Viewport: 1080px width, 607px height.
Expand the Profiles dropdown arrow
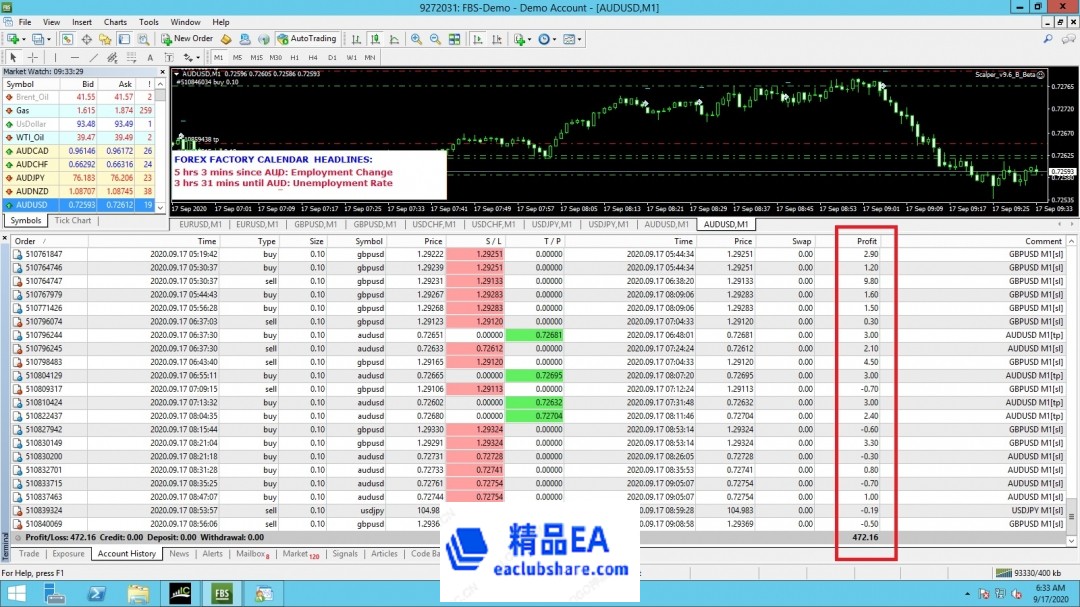click(48, 39)
